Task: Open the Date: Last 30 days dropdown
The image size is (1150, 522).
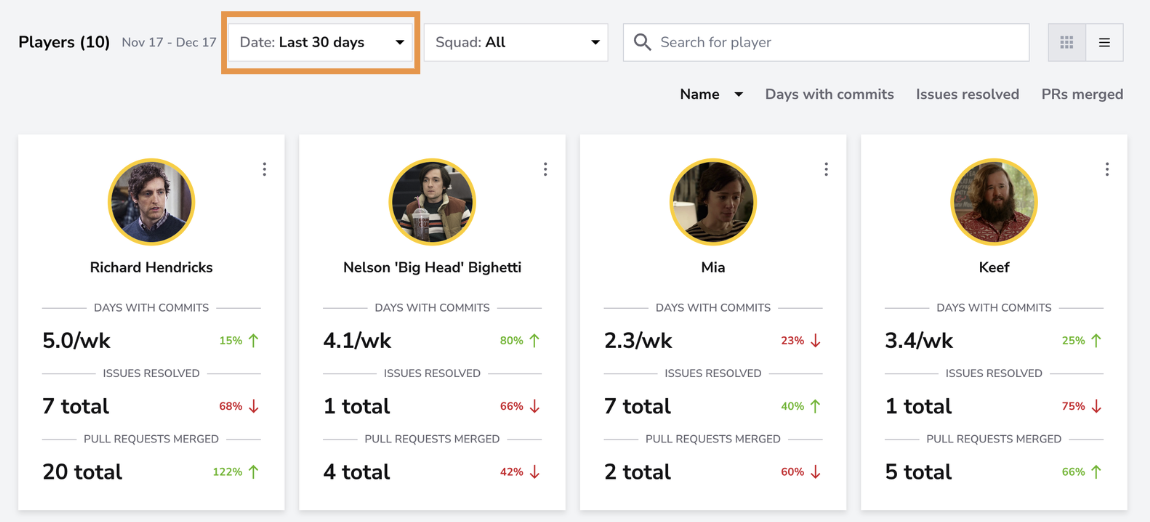Action: 321,43
